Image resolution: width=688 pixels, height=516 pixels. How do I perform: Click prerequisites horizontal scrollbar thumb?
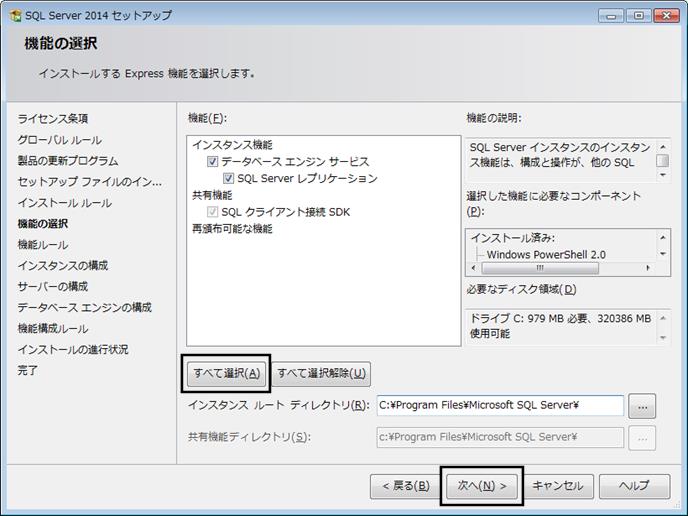[540, 268]
